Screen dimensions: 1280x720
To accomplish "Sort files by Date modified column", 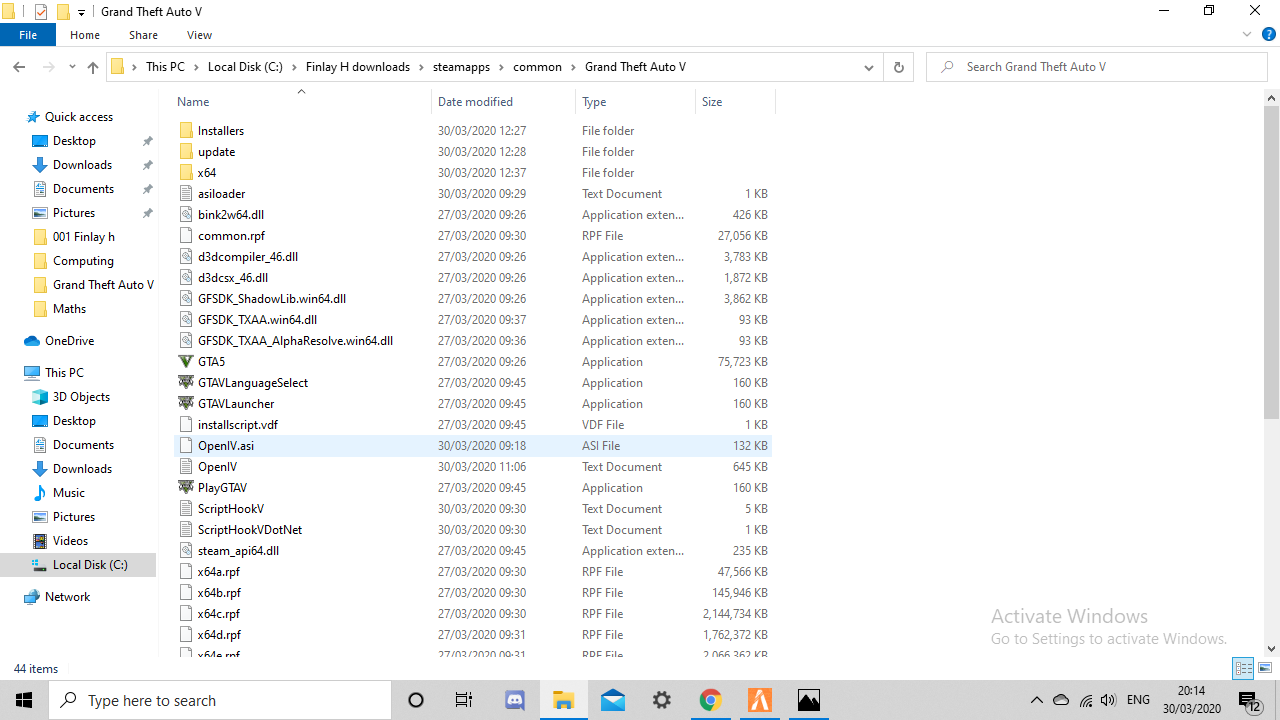I will coord(475,102).
